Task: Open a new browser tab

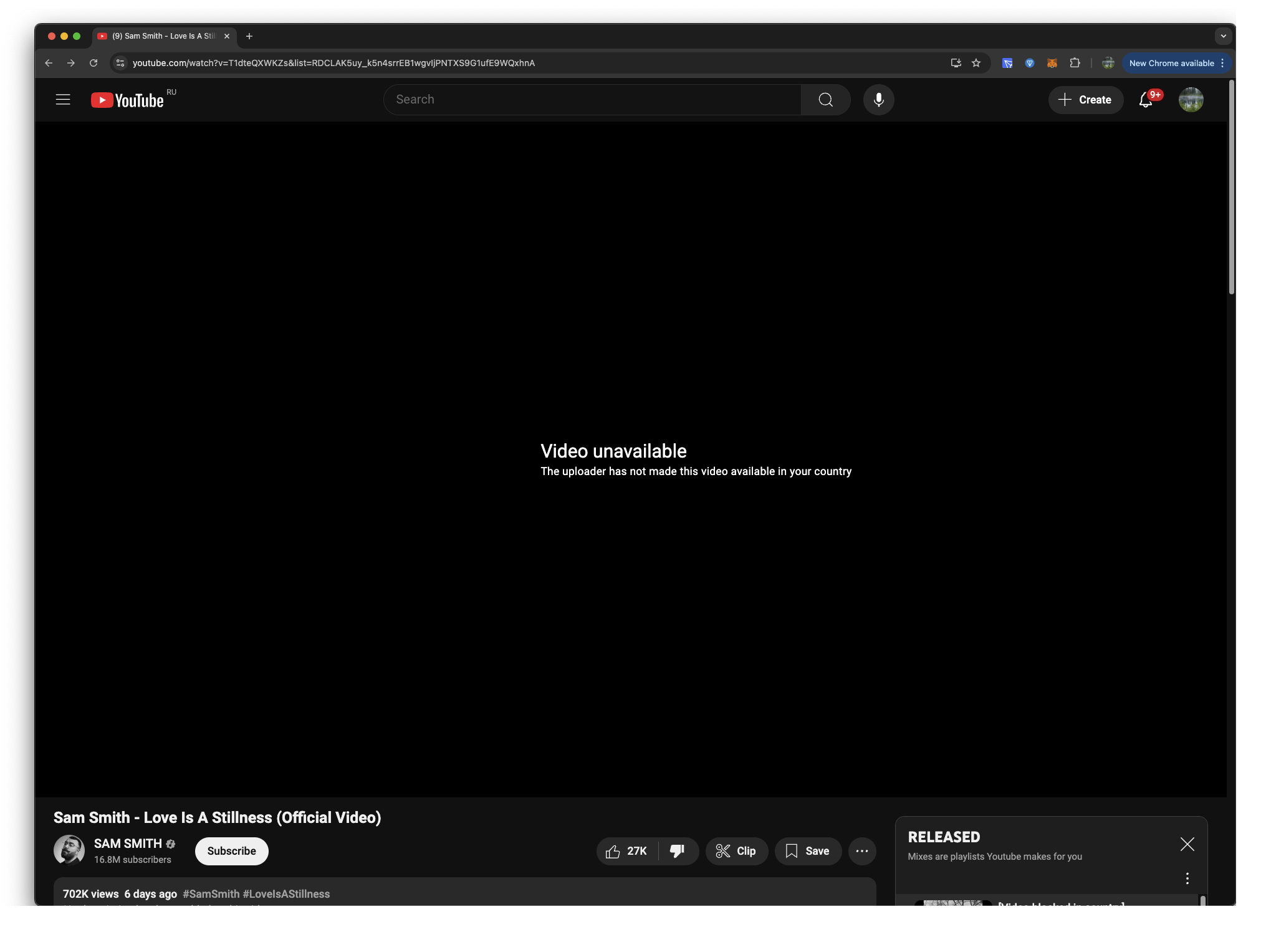Action: (249, 36)
